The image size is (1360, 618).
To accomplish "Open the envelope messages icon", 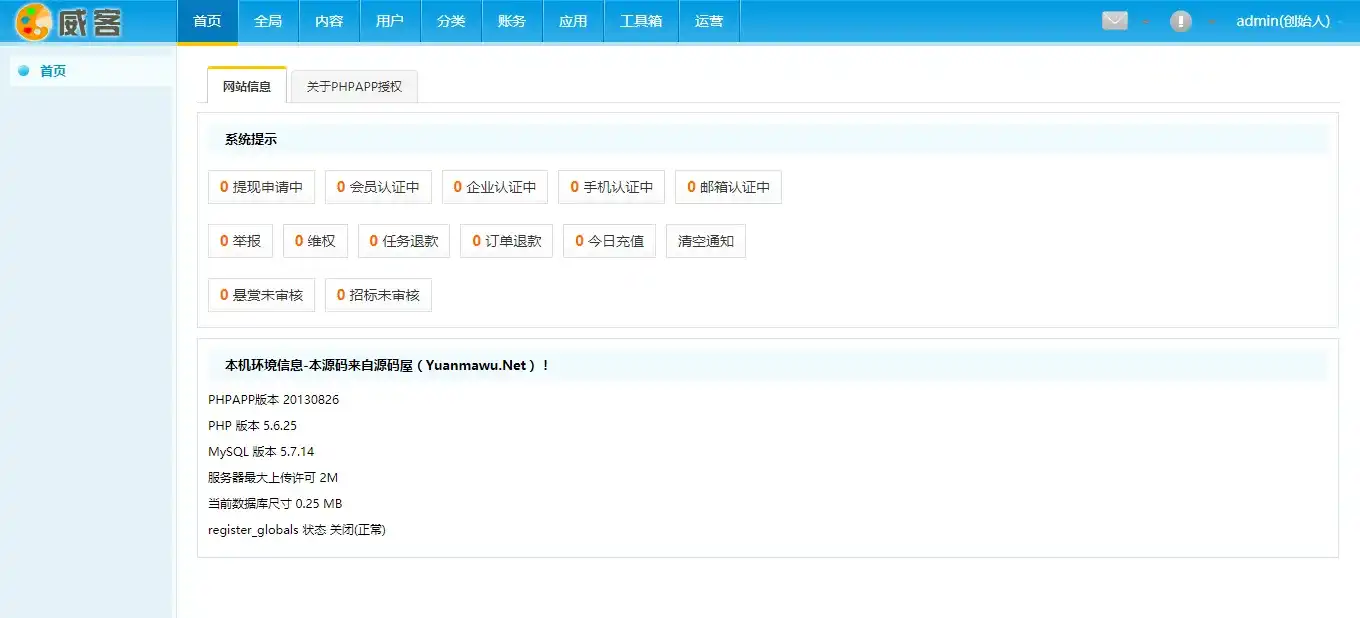I will pyautogui.click(x=1115, y=21).
